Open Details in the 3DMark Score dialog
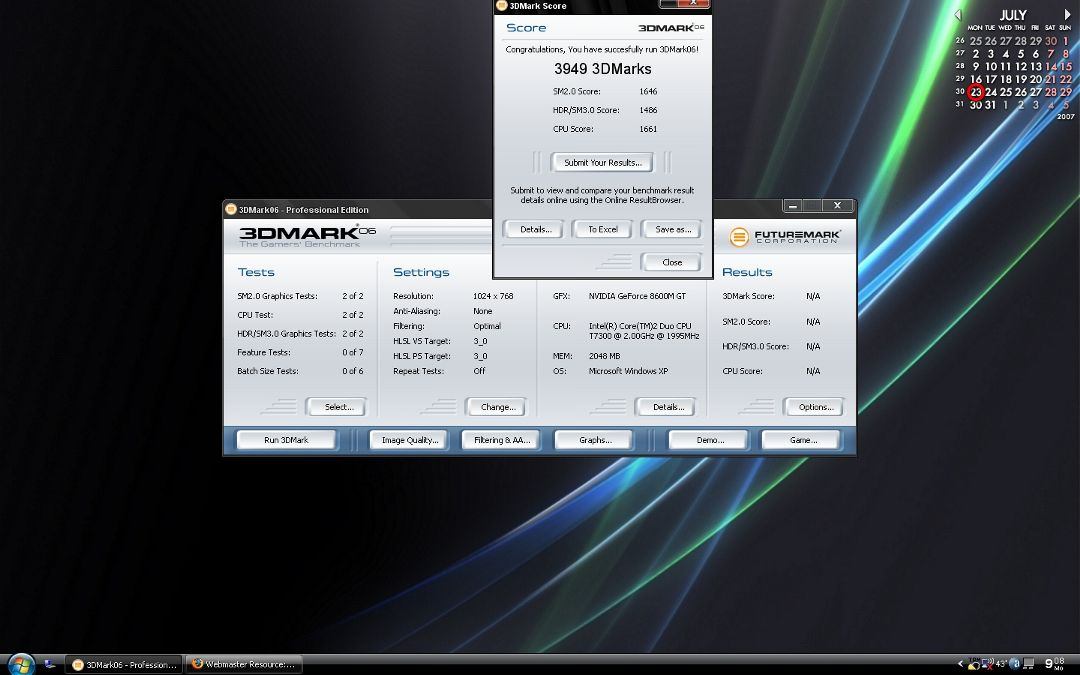Image resolution: width=1080 pixels, height=675 pixels. click(x=534, y=229)
